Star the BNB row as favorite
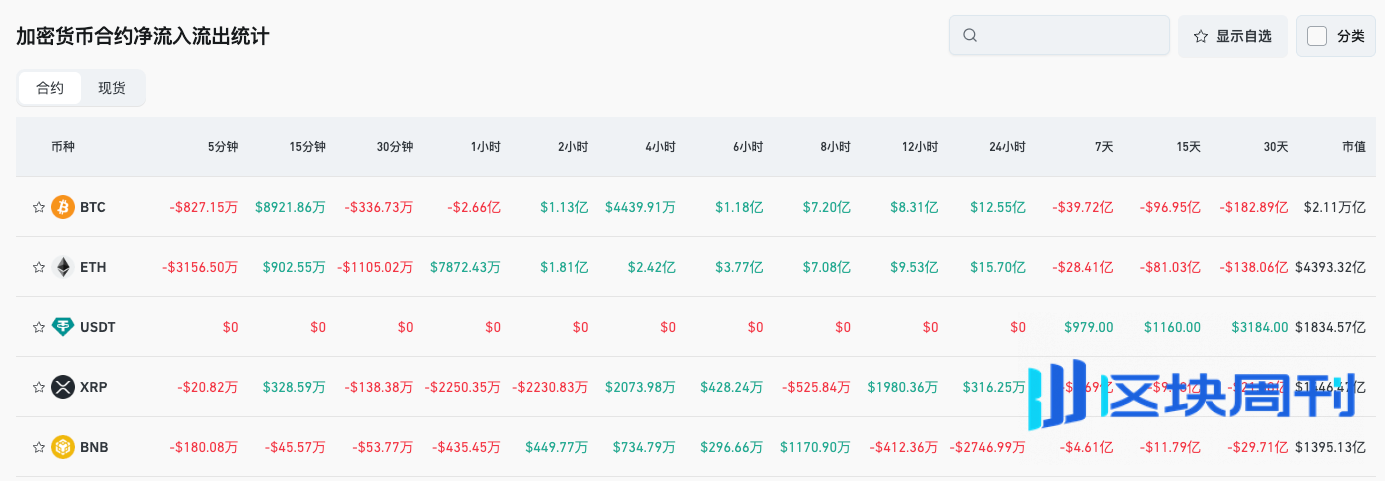 (x=39, y=447)
